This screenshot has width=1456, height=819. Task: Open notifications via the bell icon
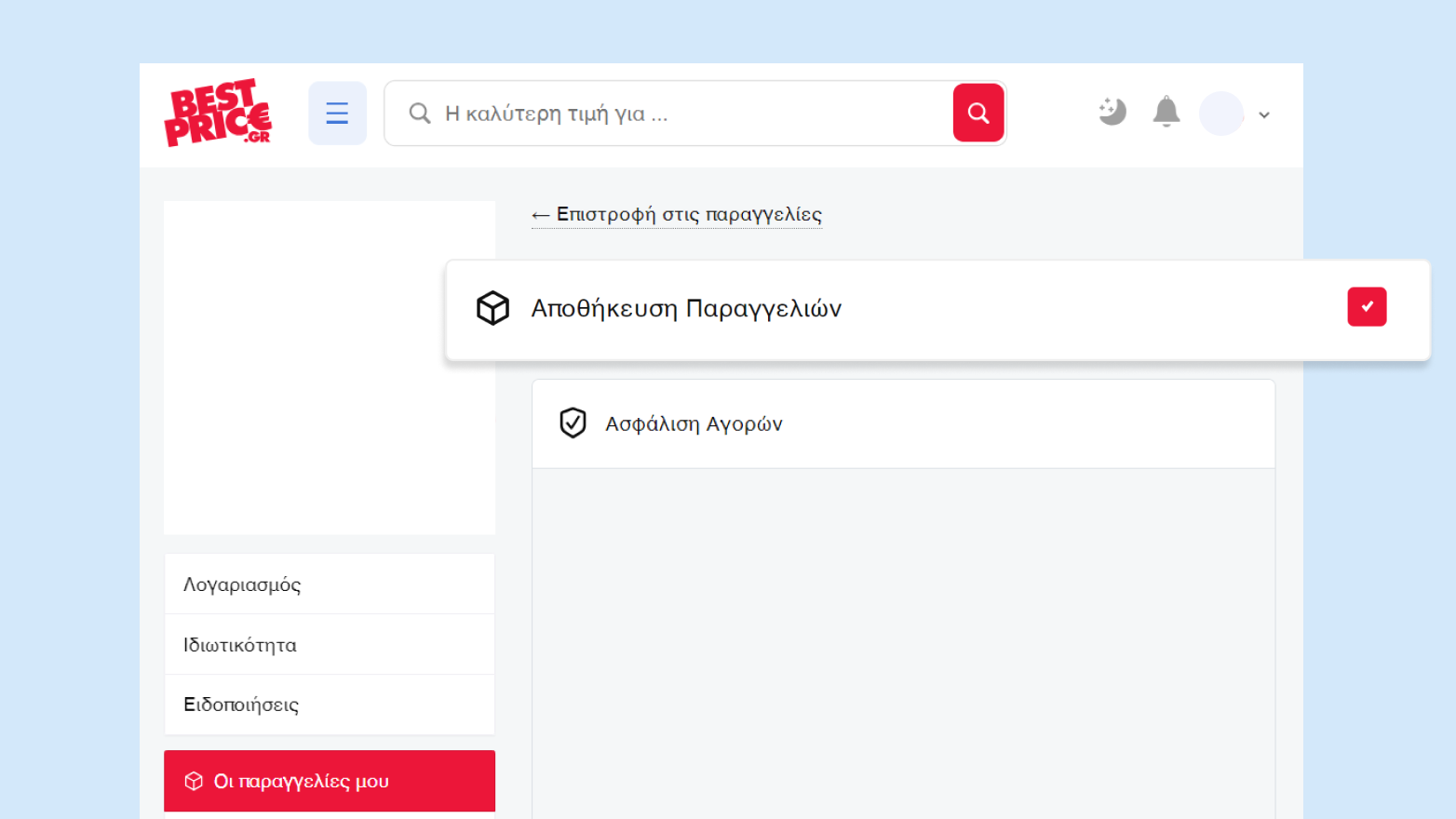click(x=1166, y=112)
